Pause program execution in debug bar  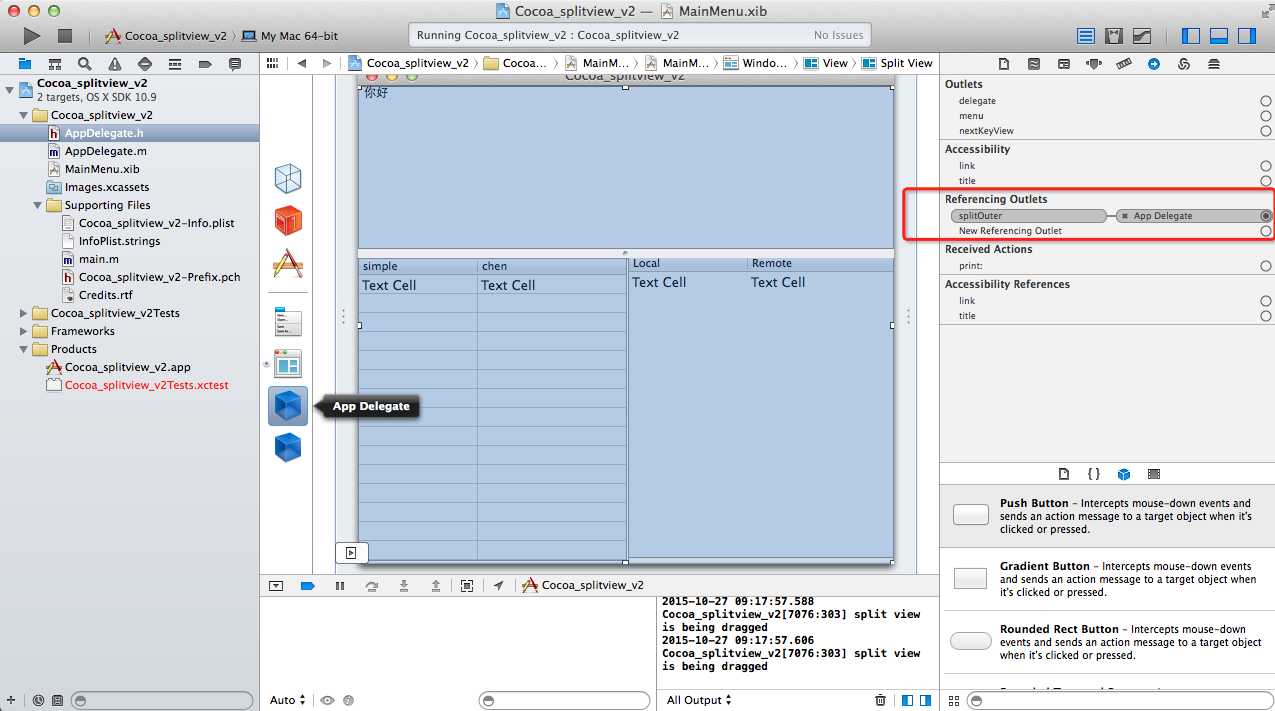339,586
